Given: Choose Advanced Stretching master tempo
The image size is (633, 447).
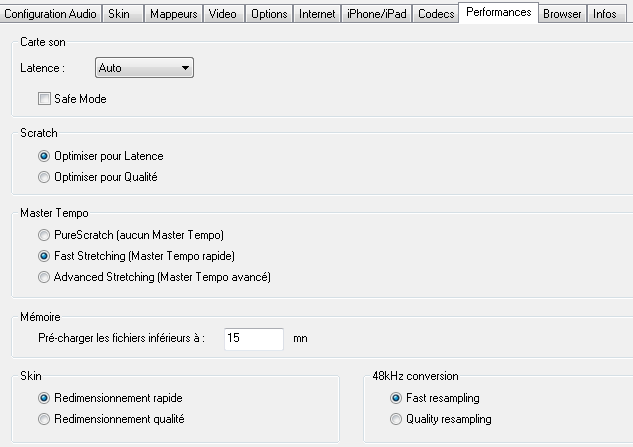Looking at the screenshot, I should point(44,277).
